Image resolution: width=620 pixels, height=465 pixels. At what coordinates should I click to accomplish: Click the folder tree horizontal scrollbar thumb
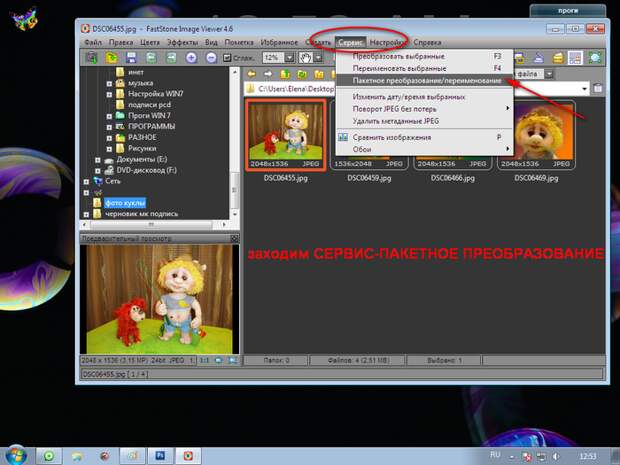(151, 225)
